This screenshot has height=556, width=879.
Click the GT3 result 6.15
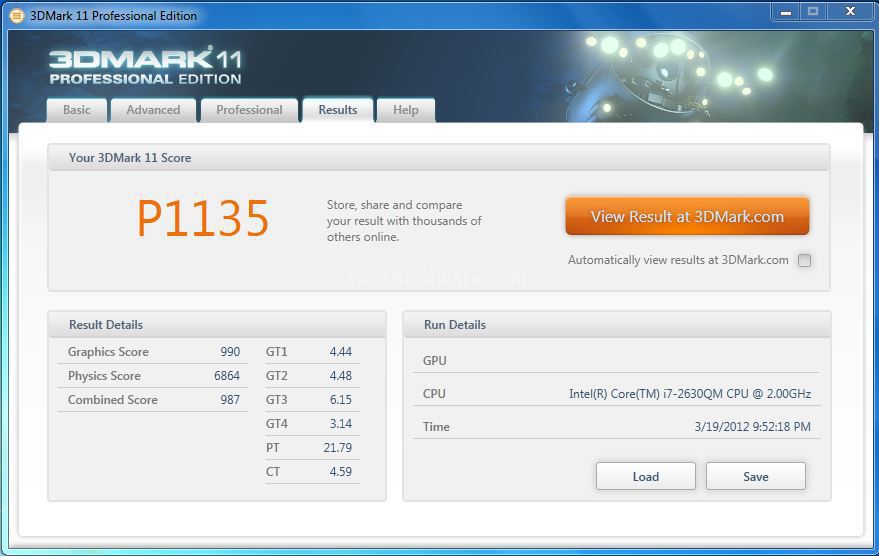(341, 400)
